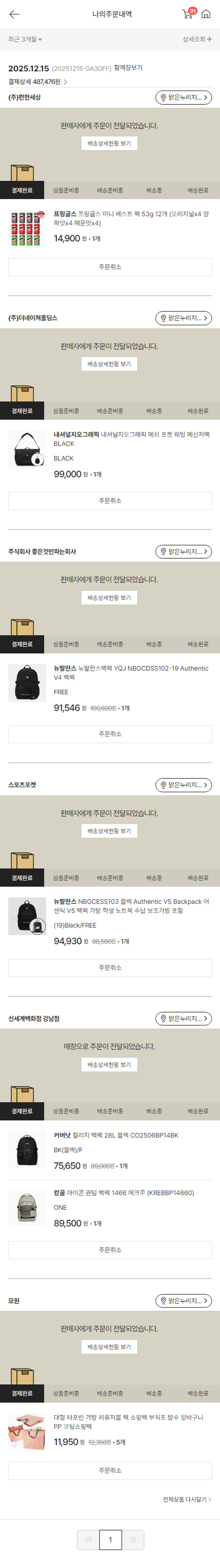View 배송상세현황 보기 for (주)더네이쳐홀딩스 order
The image size is (220, 1568).
(x=109, y=364)
